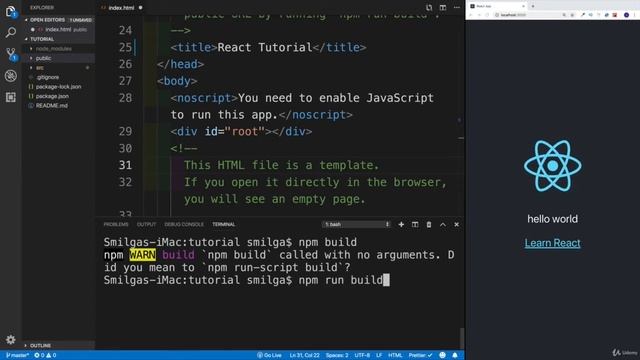640x360 pixels.
Task: Click the browser reload button
Action: click(487, 15)
